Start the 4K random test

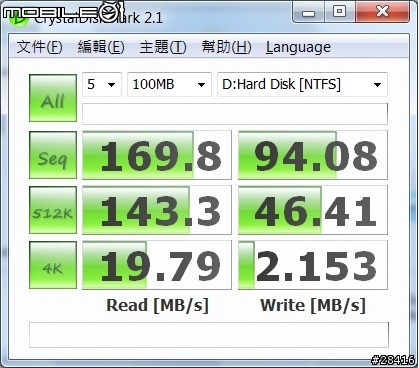click(53, 265)
